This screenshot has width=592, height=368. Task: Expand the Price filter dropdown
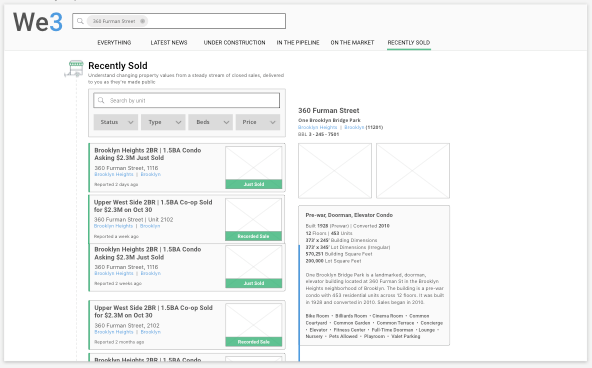click(258, 122)
